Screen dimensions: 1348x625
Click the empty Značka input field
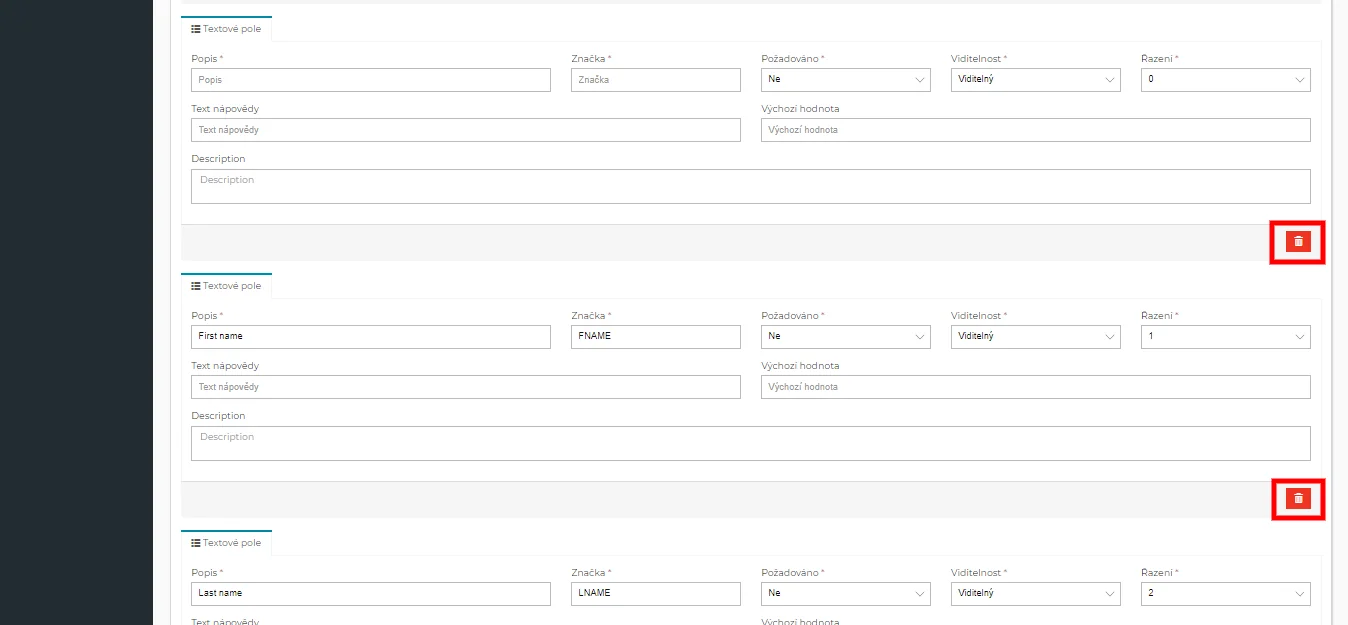click(x=655, y=80)
